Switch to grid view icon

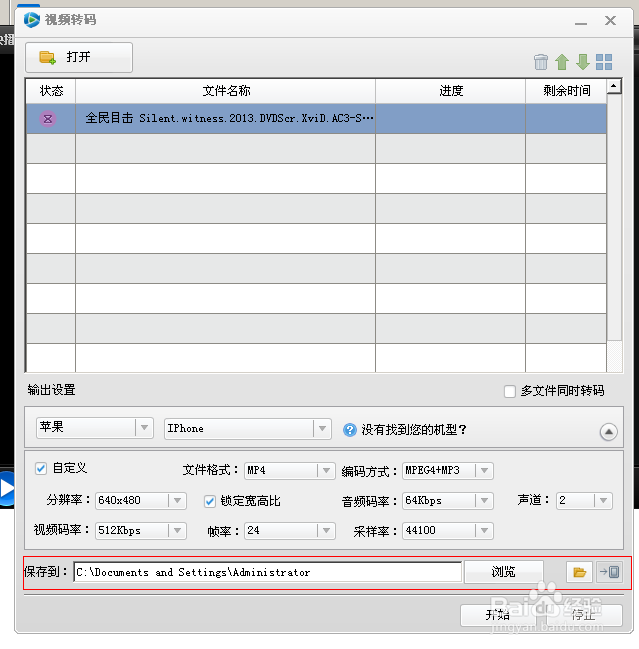(x=604, y=62)
